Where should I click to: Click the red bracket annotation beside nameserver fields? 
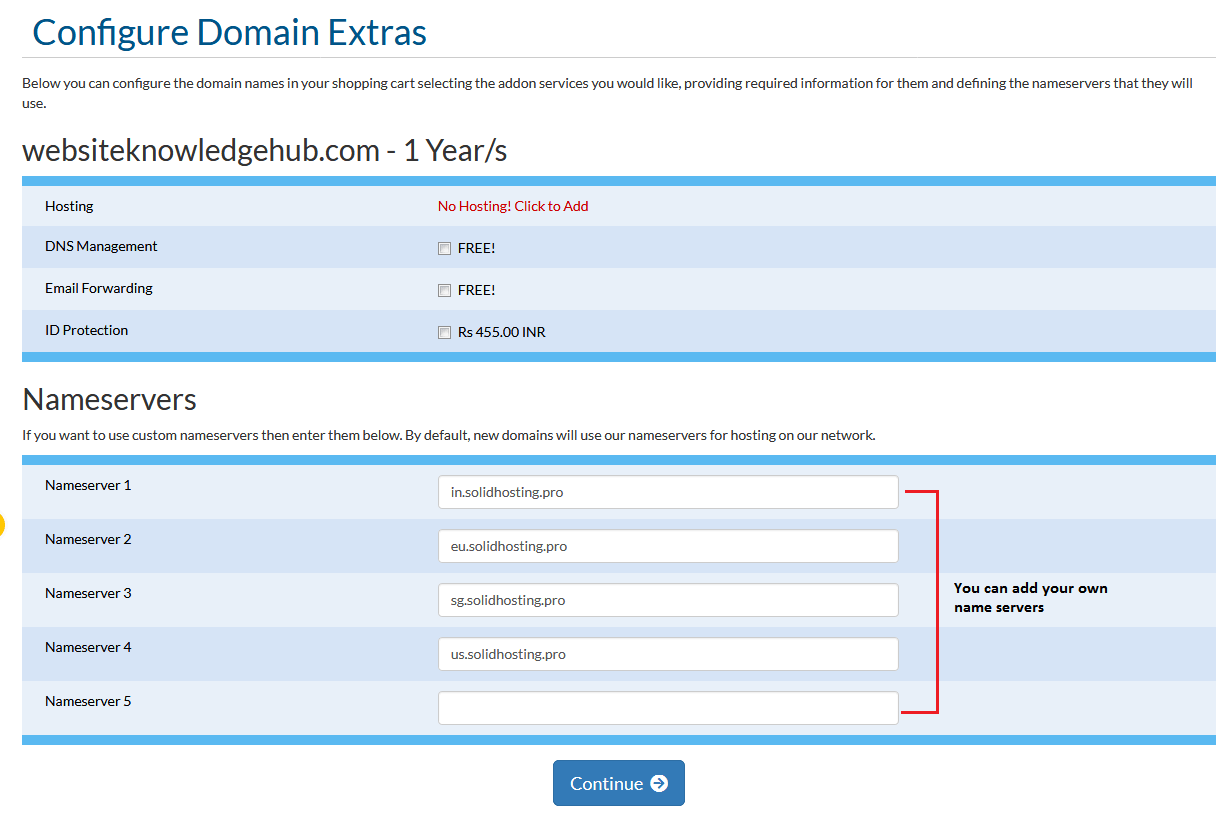coord(938,600)
